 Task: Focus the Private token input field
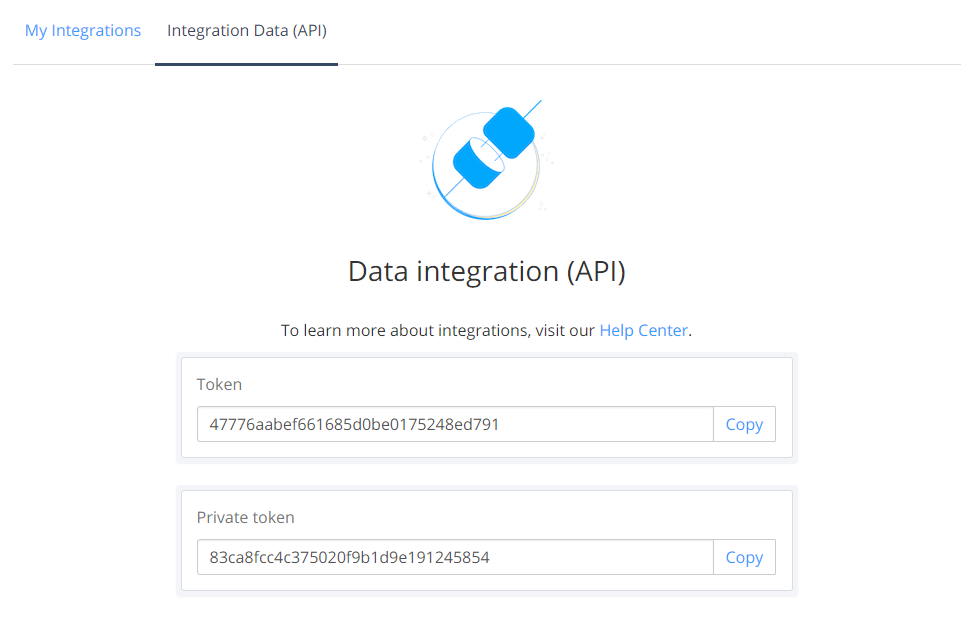[455, 557]
